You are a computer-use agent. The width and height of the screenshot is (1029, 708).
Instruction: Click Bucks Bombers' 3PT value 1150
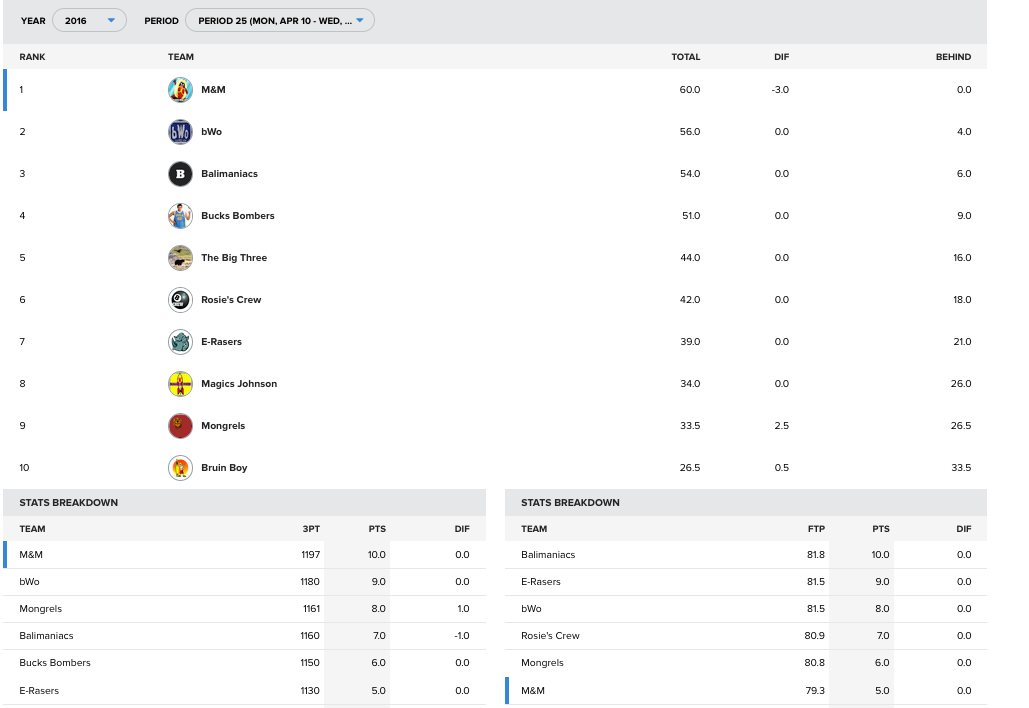[x=310, y=663]
